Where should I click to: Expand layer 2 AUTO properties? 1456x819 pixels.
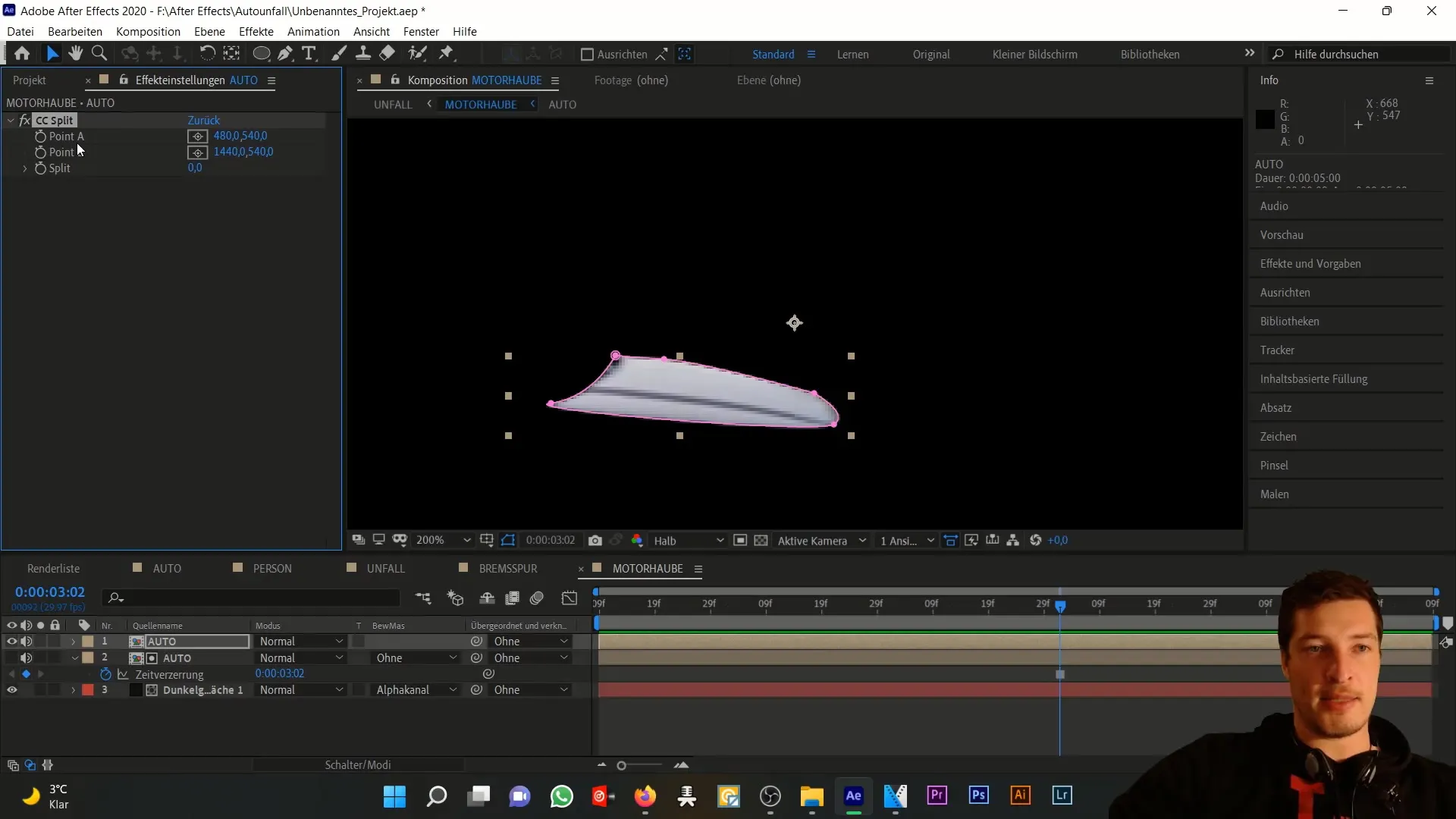74,657
